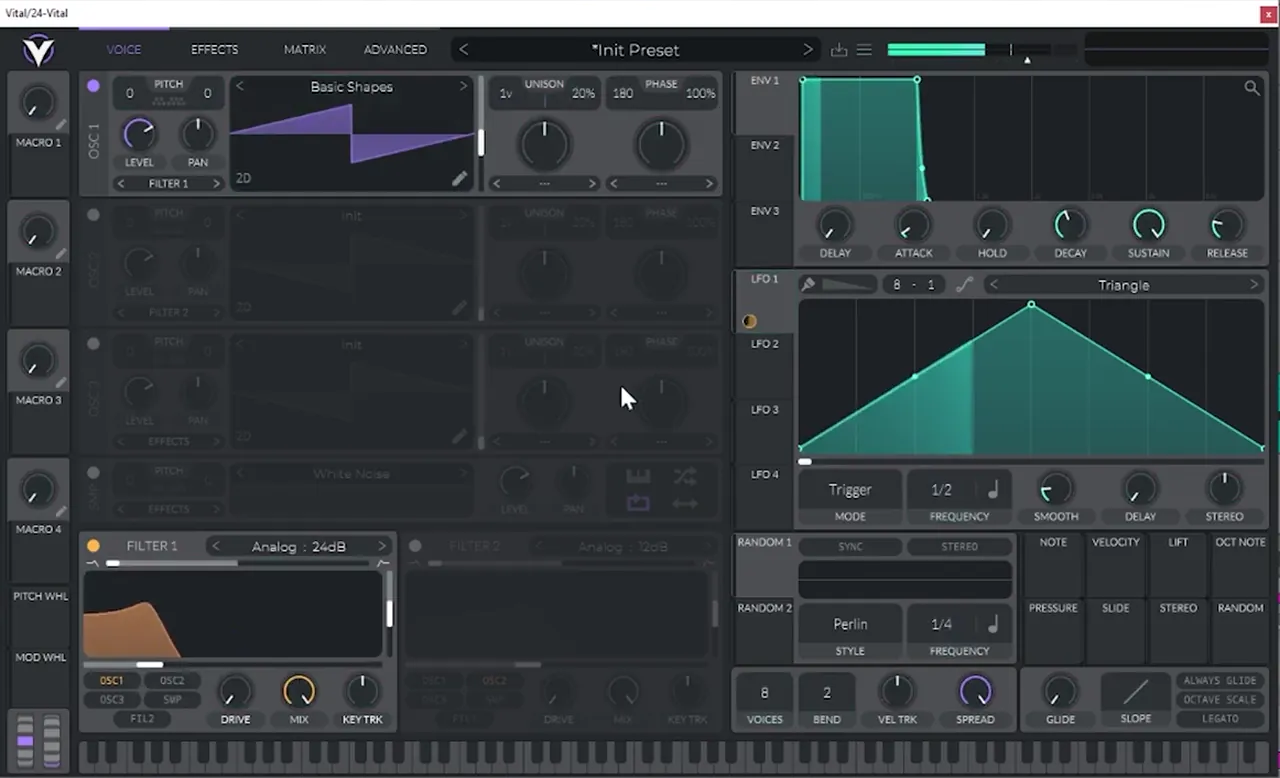The image size is (1280, 778).
Task: Click the Init Preset name display
Action: point(635,50)
